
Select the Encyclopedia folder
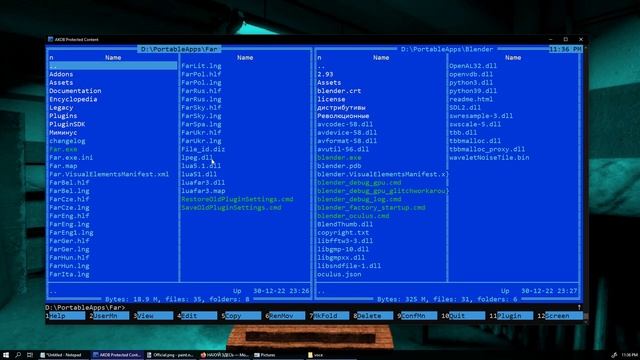coord(73,99)
